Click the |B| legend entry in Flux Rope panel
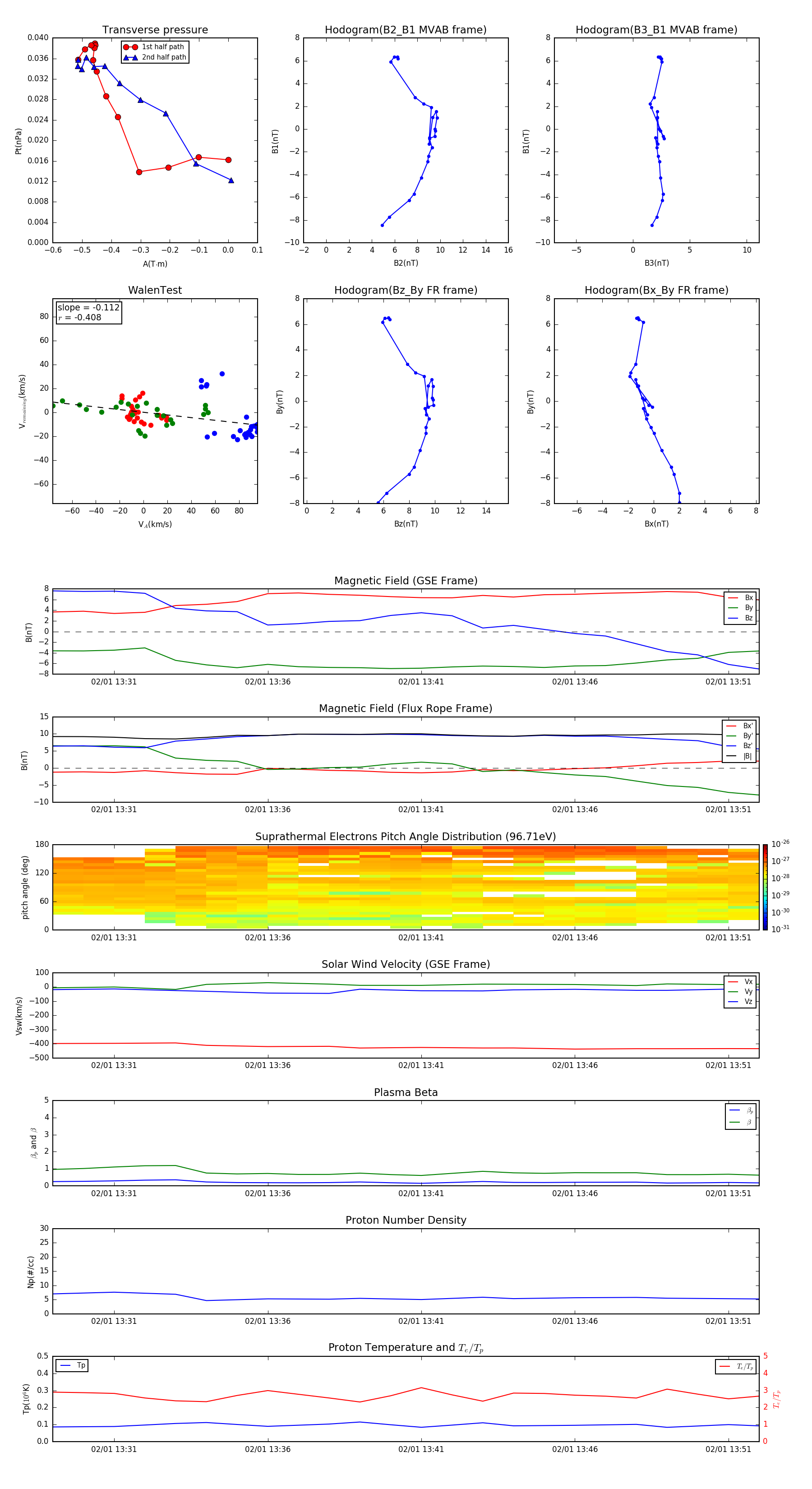Viewport: 812px width, 1489px height. click(x=740, y=756)
